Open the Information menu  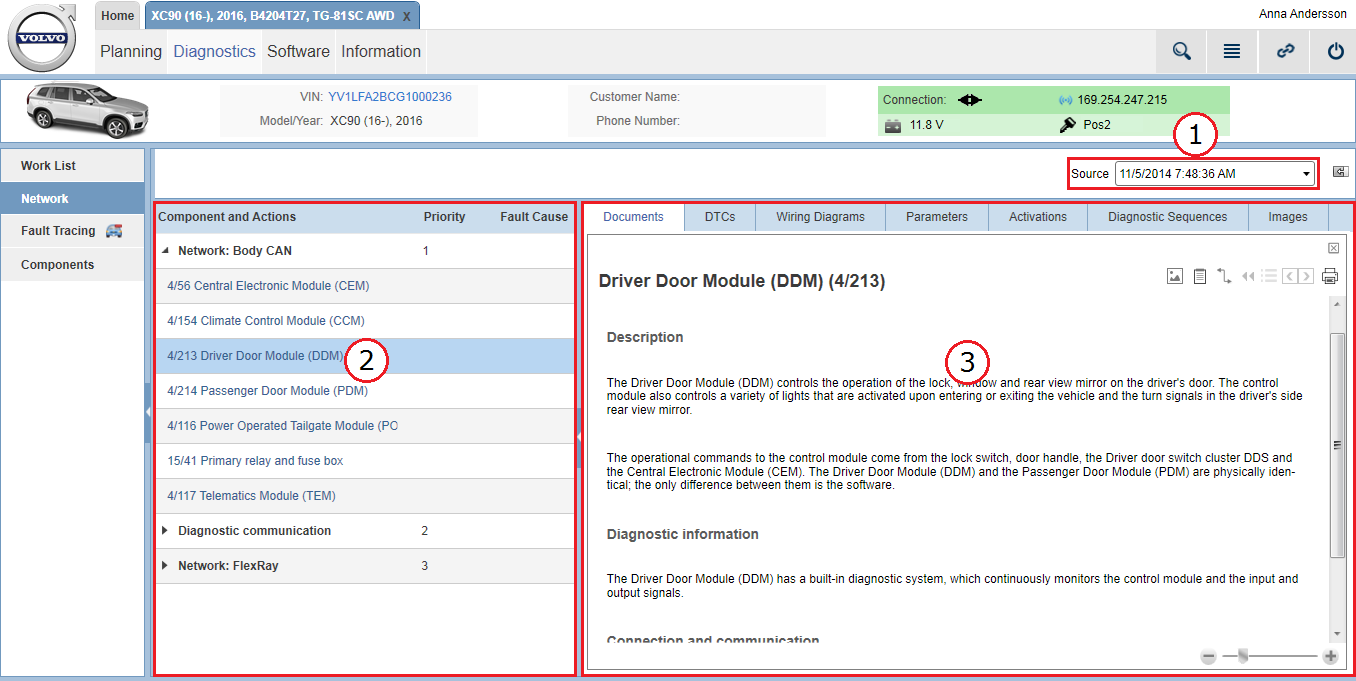click(x=381, y=52)
